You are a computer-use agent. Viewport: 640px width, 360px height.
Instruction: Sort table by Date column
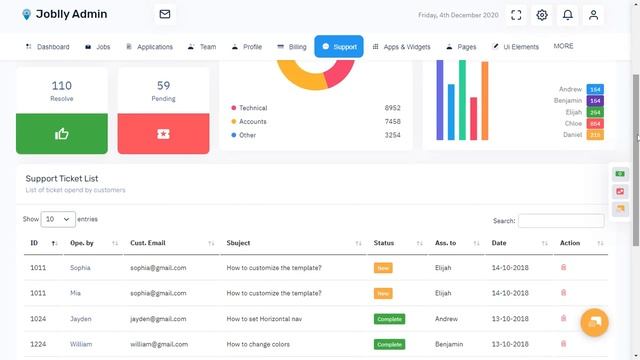coord(519,243)
